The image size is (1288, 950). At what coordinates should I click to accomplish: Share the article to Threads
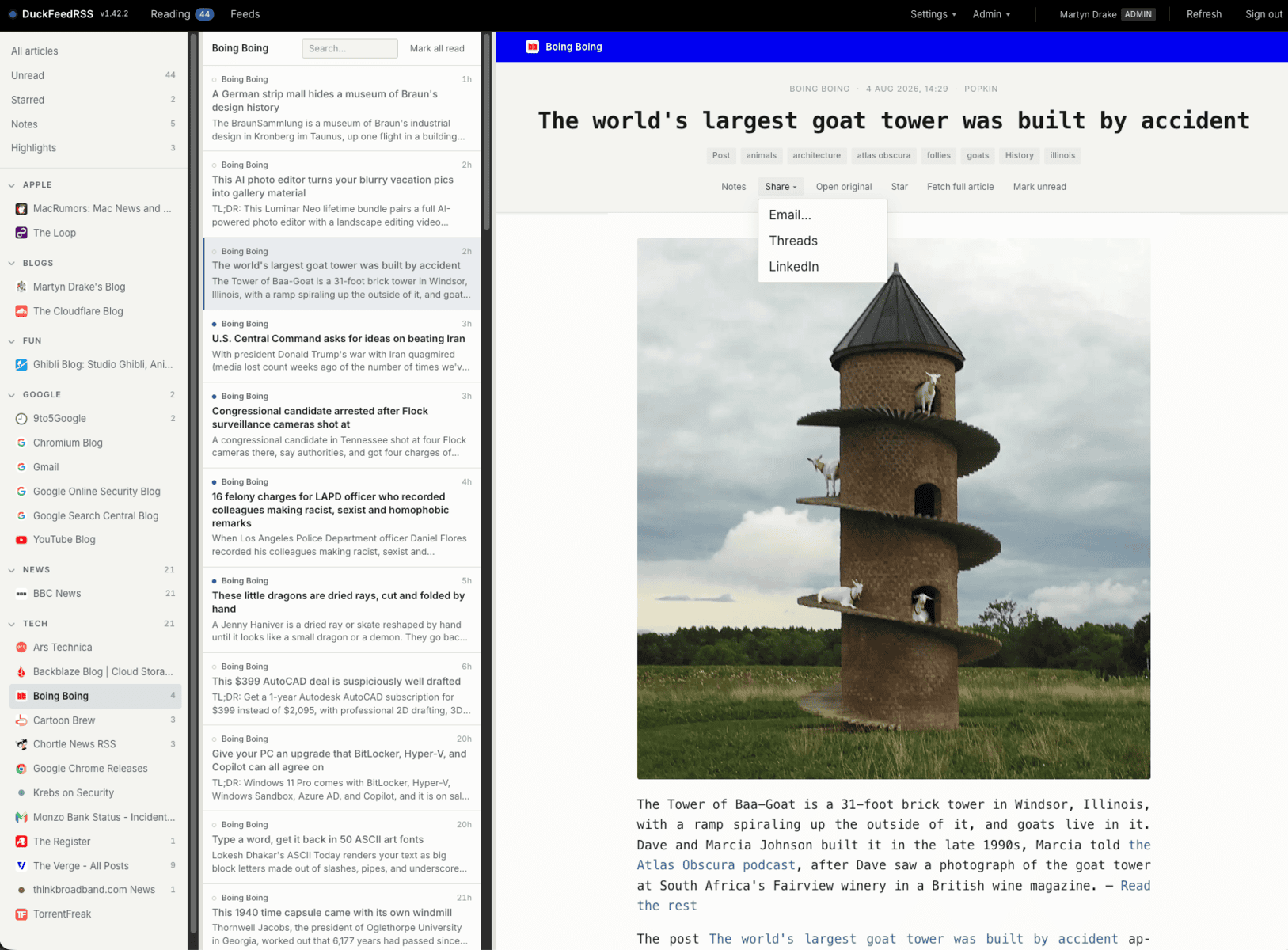[x=822, y=241]
